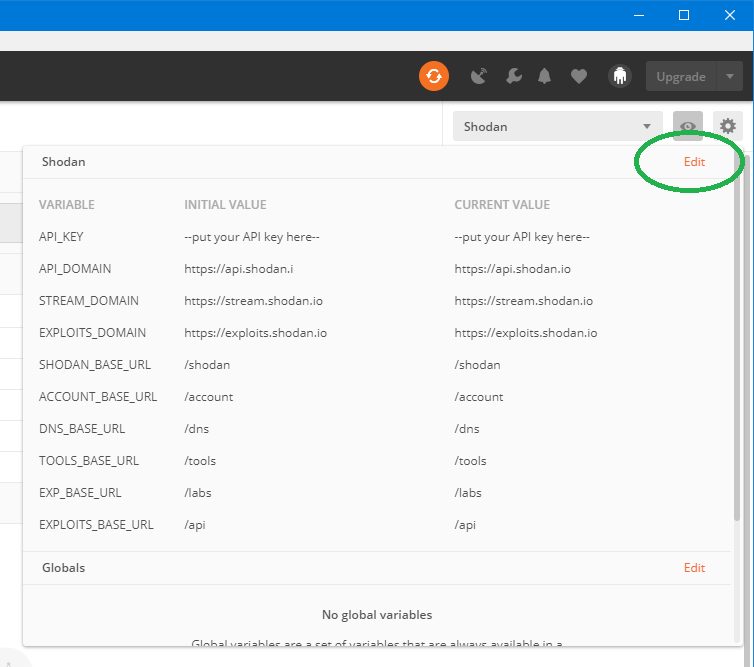Expand the Upgrade dropdown arrow
The width and height of the screenshot is (754, 667).
point(730,76)
